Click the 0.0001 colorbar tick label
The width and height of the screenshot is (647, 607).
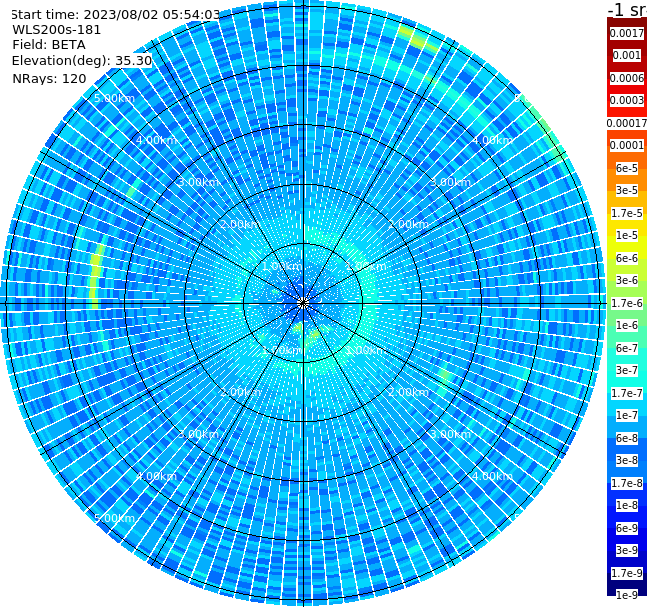[627, 145]
